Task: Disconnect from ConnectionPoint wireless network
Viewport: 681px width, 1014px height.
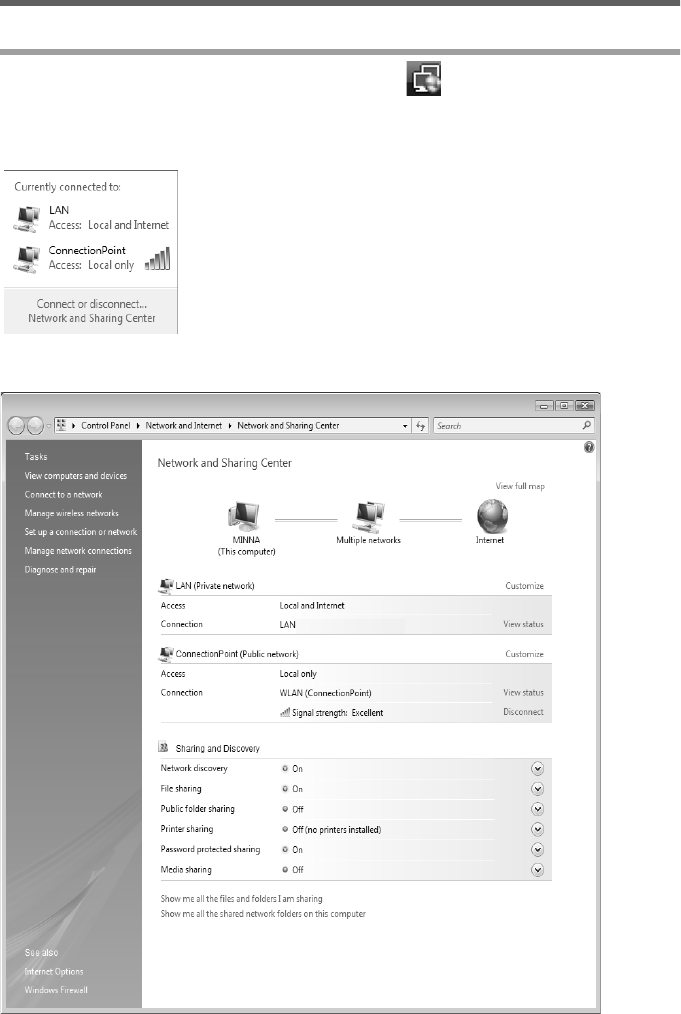Action: tap(523, 712)
